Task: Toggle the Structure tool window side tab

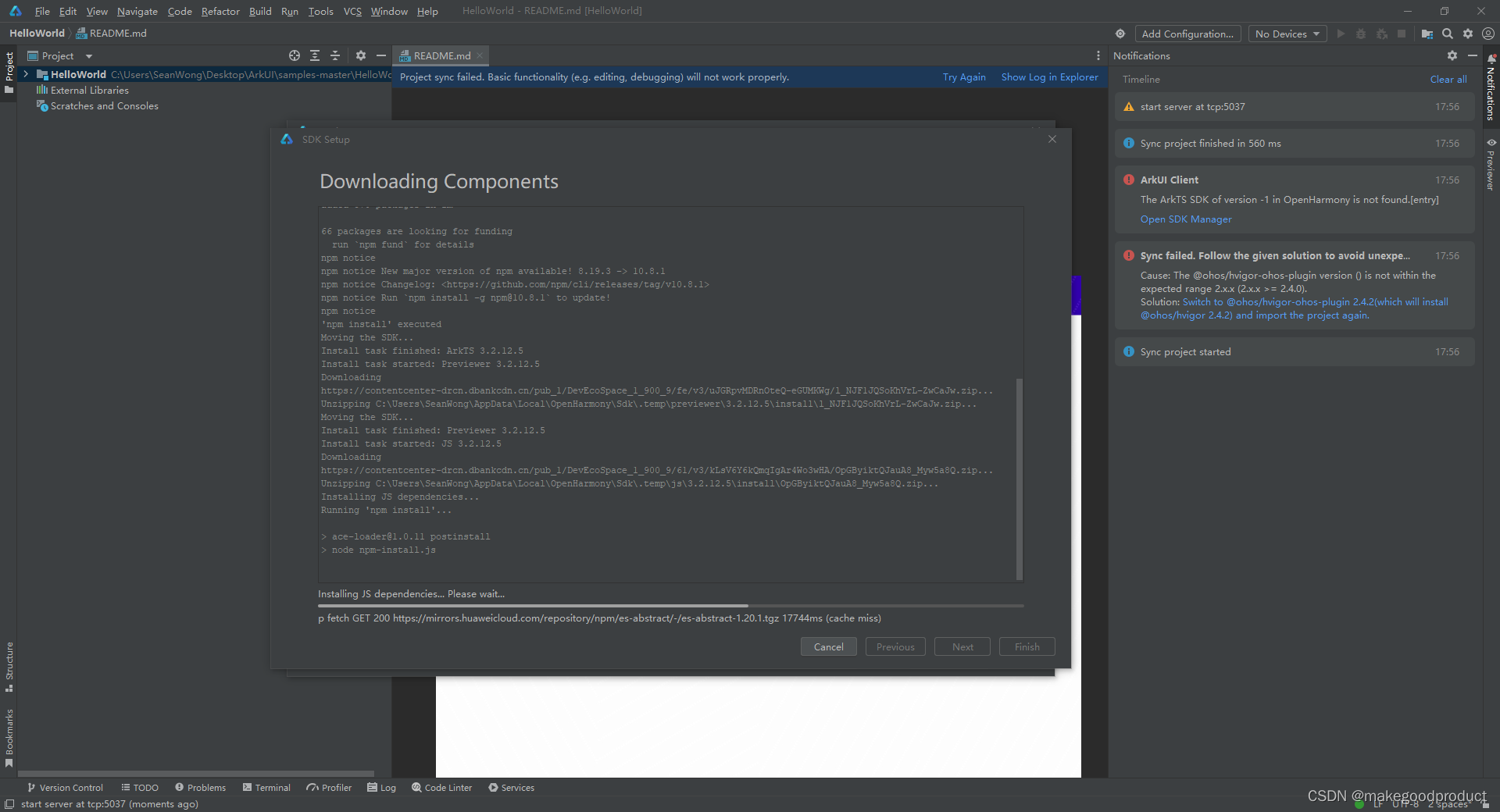Action: click(9, 667)
